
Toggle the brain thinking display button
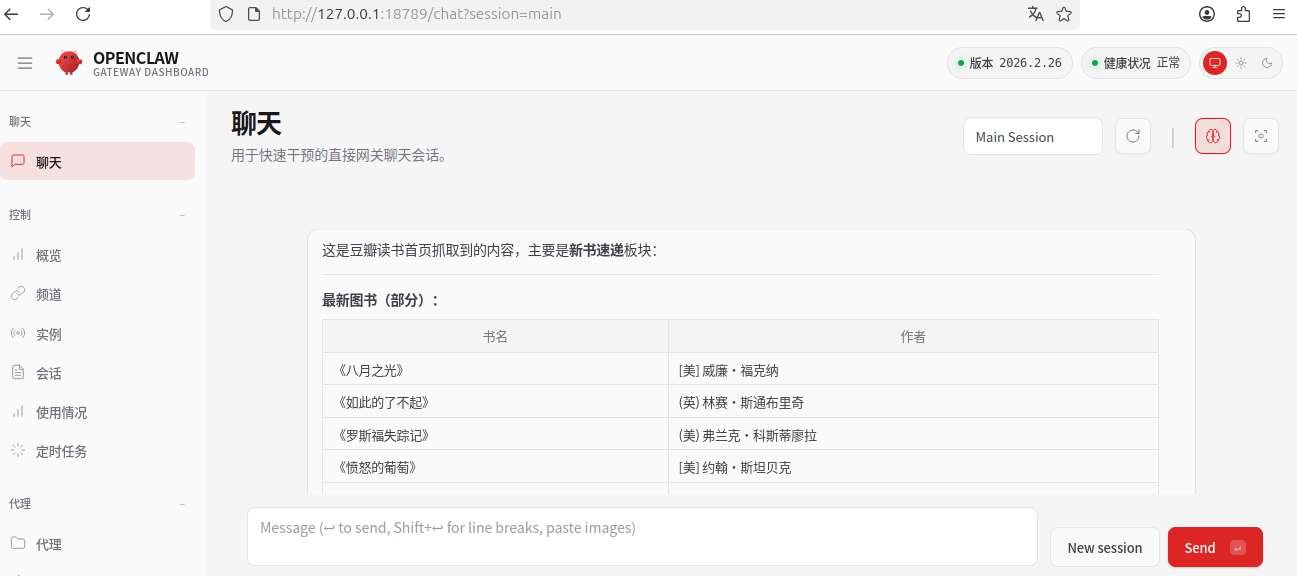(x=1213, y=136)
